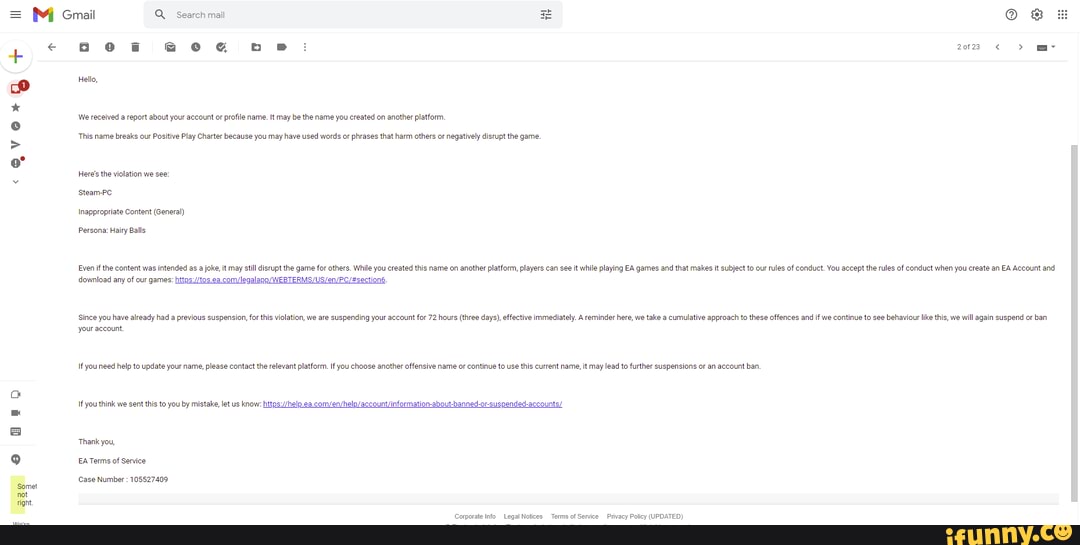The image size is (1080, 545).
Task: Click the 'Persona: Hairy Balls' line
Action: point(112,230)
